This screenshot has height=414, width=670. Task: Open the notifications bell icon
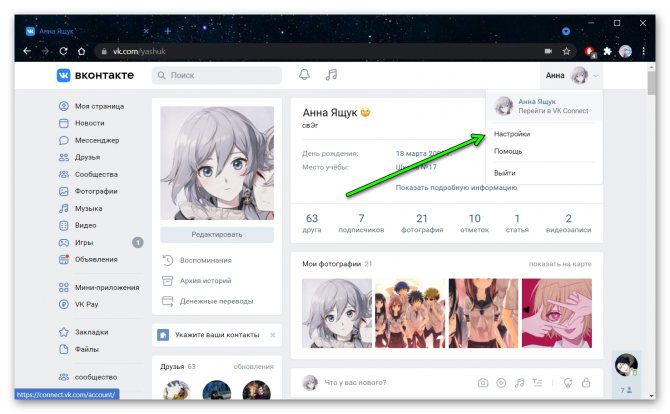click(x=304, y=75)
